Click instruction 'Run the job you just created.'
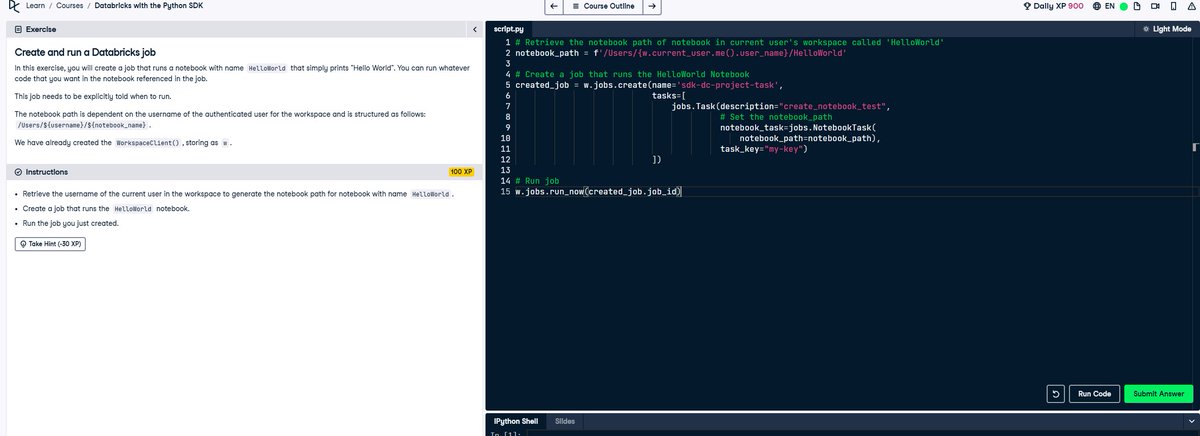Screen dimensions: 1200x436 click(x=70, y=223)
